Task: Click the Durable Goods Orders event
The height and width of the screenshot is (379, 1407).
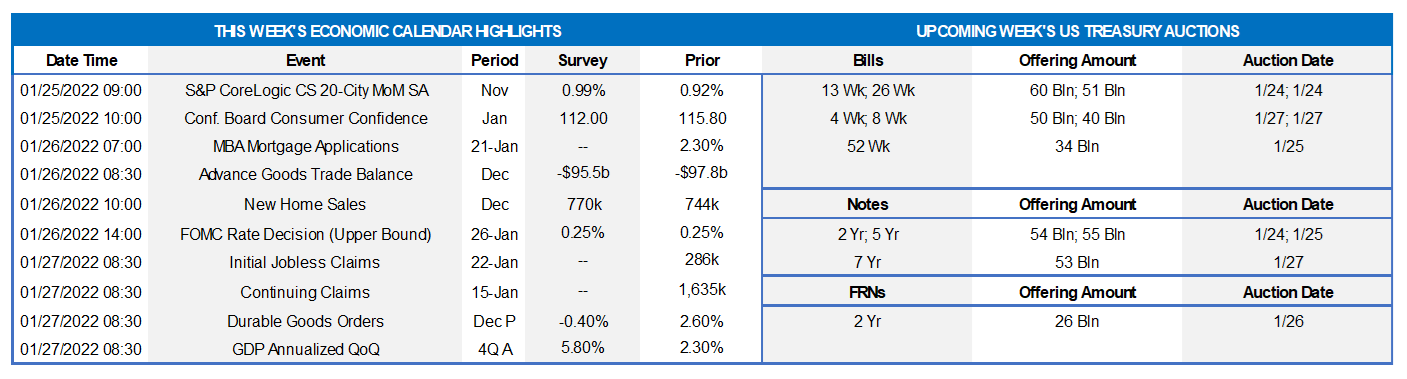Action: [x=306, y=321]
